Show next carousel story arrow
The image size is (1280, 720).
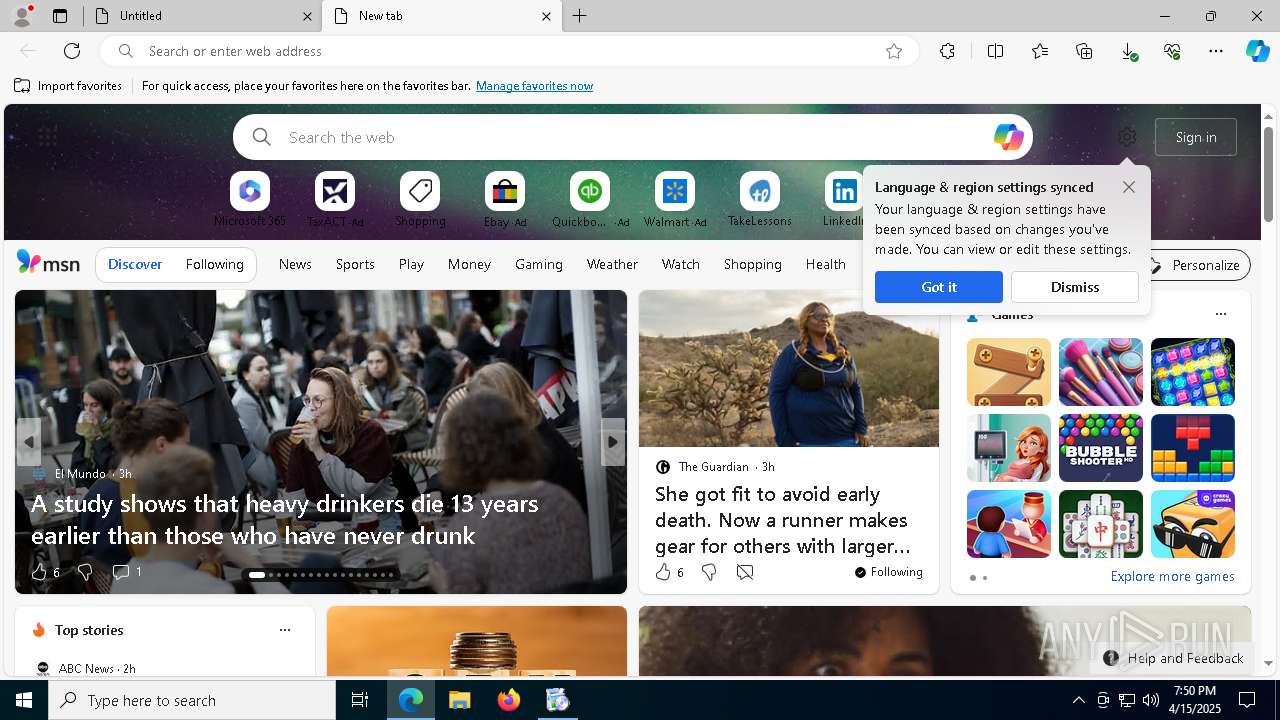pyautogui.click(x=613, y=442)
